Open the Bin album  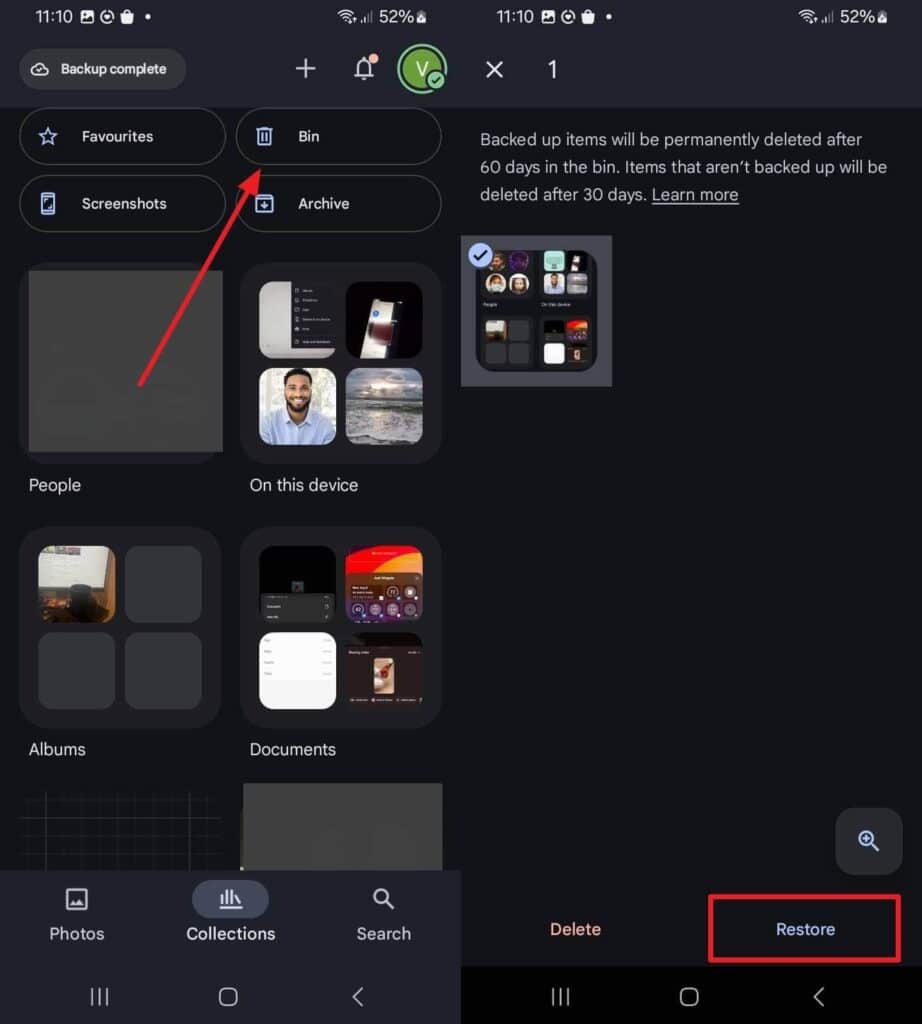(338, 136)
